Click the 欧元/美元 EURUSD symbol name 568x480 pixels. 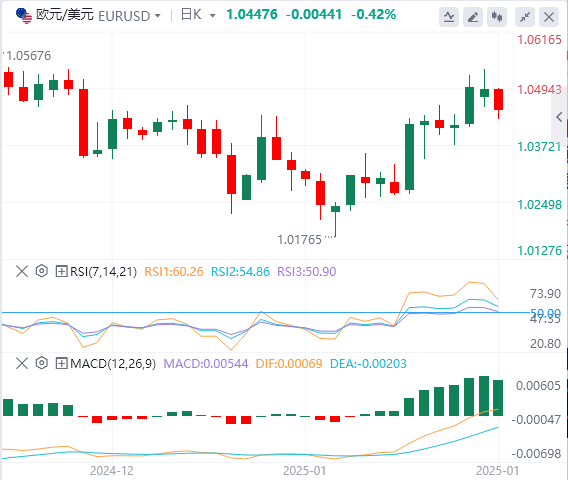[x=93, y=16]
